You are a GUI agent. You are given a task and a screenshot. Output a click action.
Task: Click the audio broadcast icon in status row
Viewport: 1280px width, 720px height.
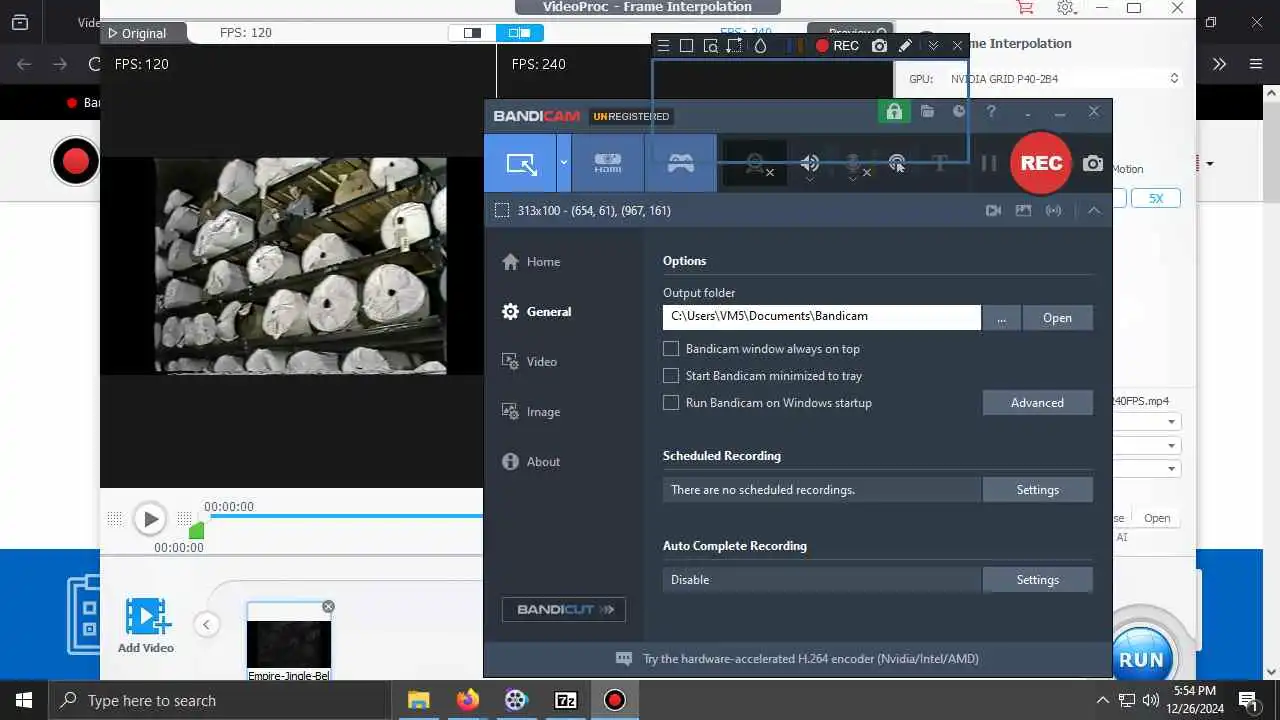(x=1053, y=211)
